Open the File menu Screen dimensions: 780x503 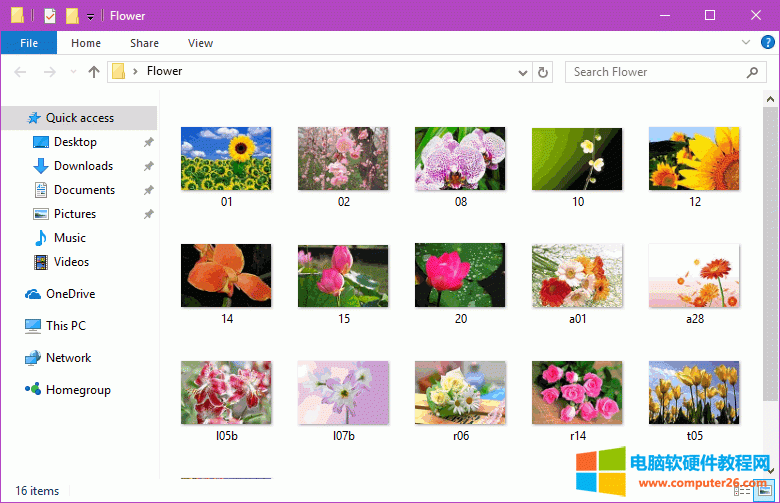29,43
